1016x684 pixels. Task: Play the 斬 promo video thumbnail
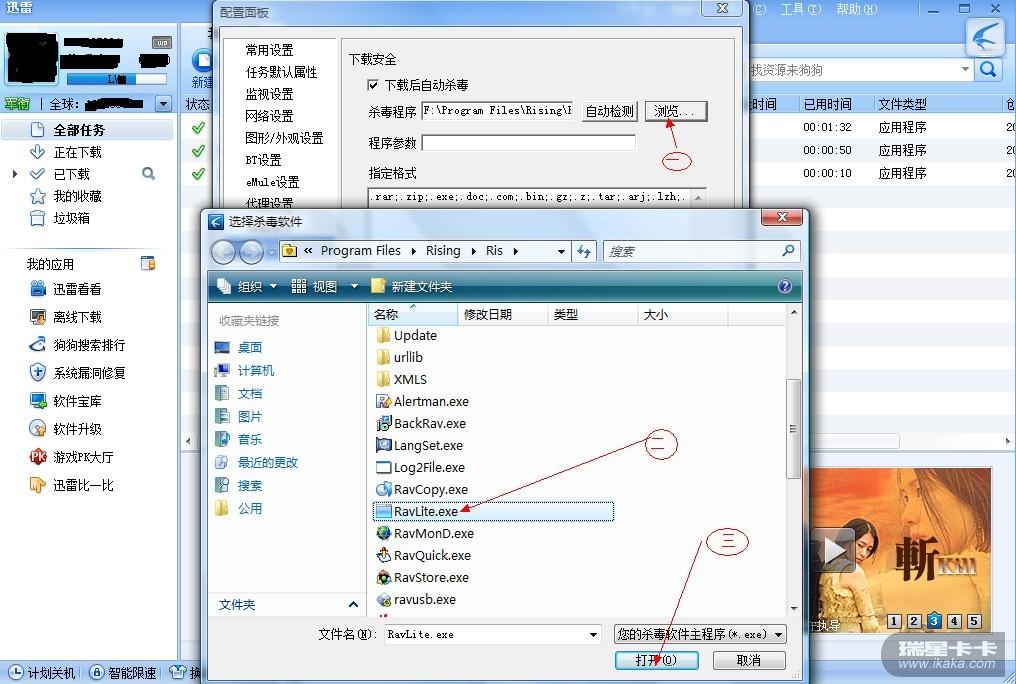pyautogui.click(x=835, y=551)
